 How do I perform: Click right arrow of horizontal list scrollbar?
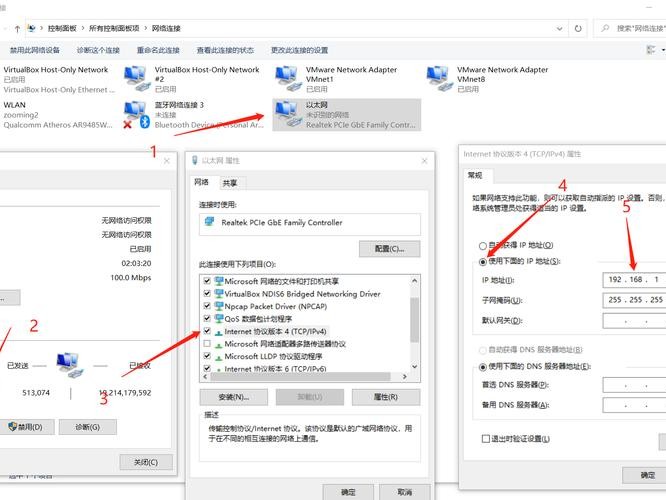point(405,376)
